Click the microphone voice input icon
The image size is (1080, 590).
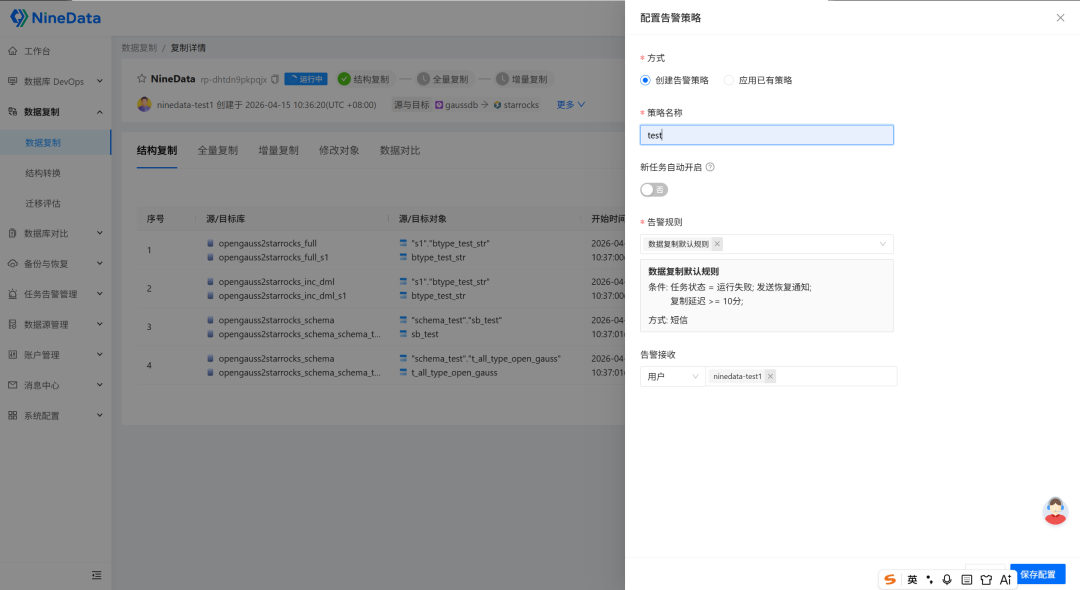[x=947, y=579]
